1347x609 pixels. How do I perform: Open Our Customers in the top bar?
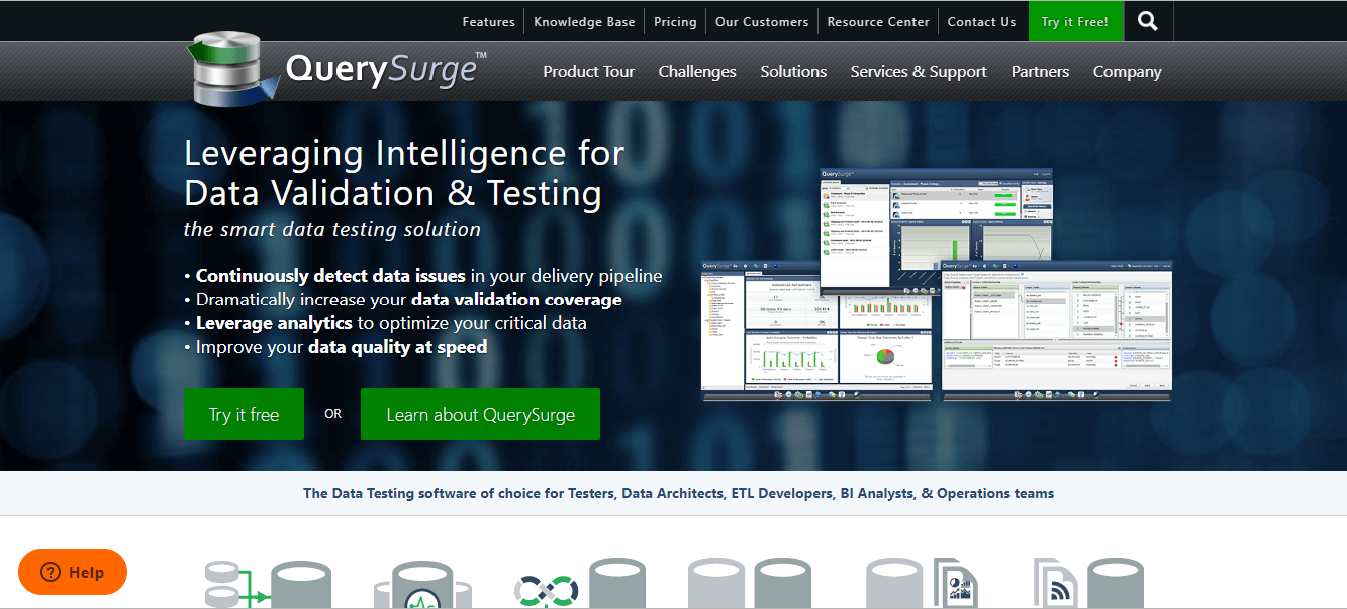[x=761, y=21]
